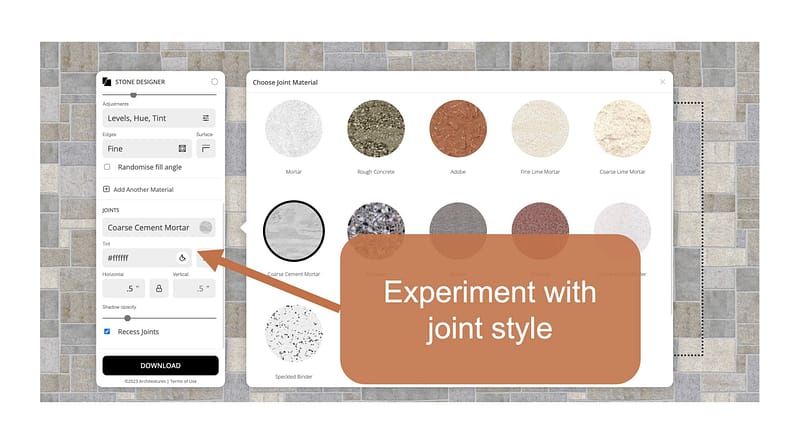This screenshot has width=800, height=446.
Task: Click the Shadow opacity slider handle
Action: click(x=127, y=317)
